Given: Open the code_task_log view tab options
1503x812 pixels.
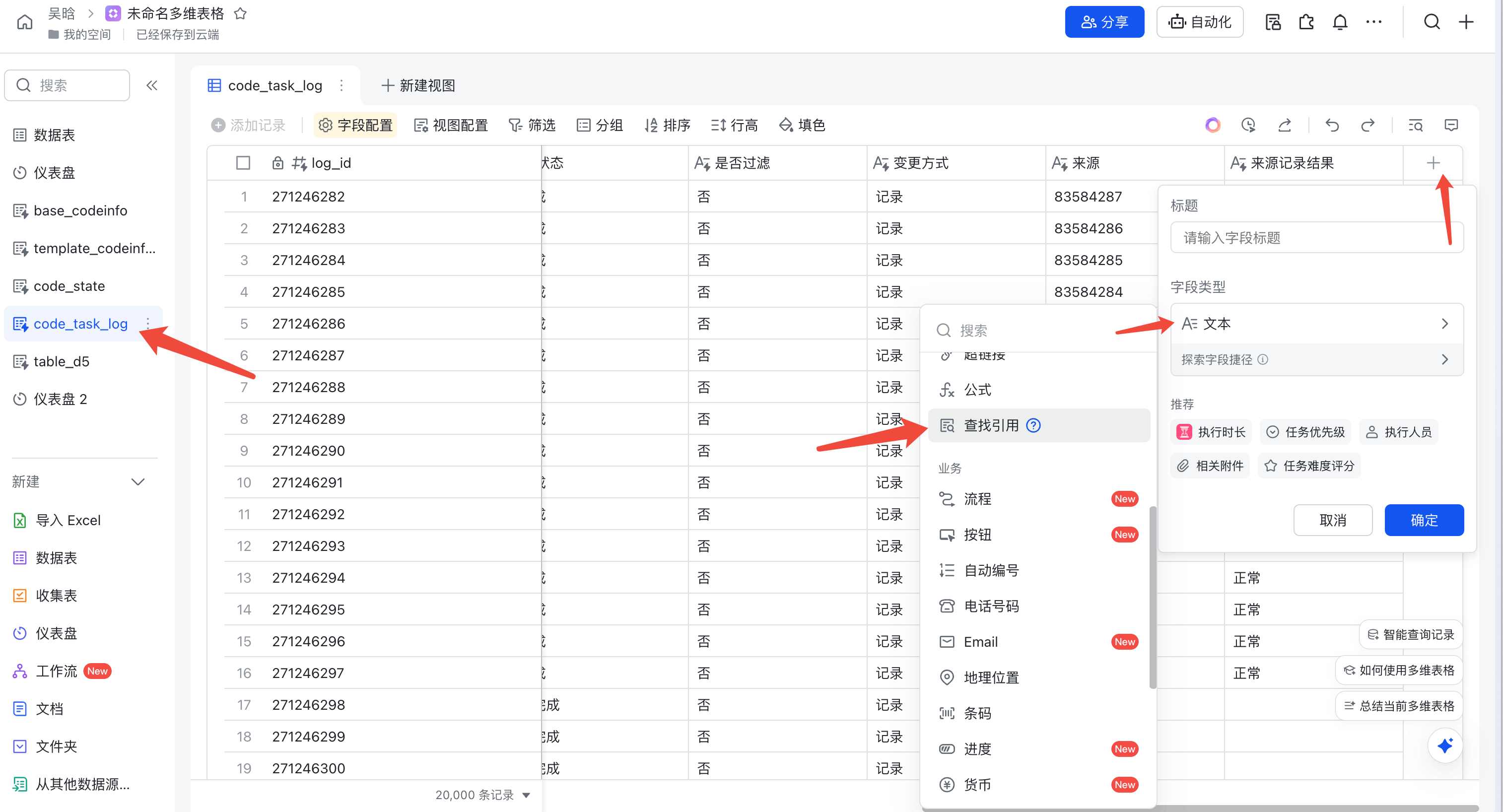Looking at the screenshot, I should pos(342,86).
